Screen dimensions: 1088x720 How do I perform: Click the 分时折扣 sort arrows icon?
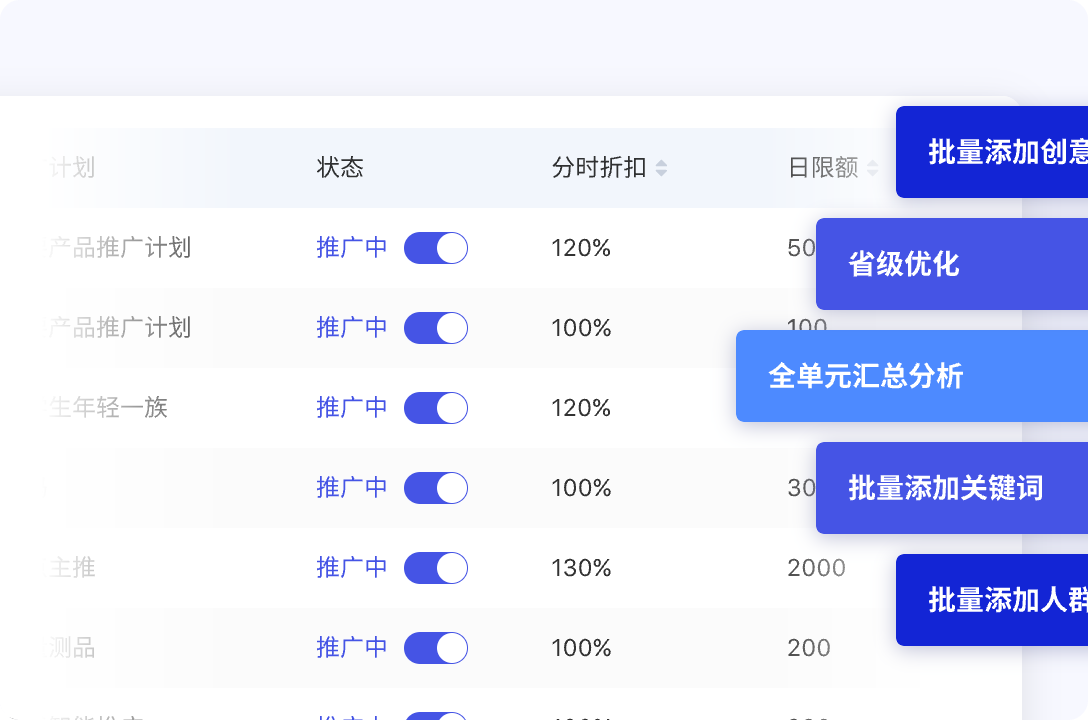click(x=662, y=168)
